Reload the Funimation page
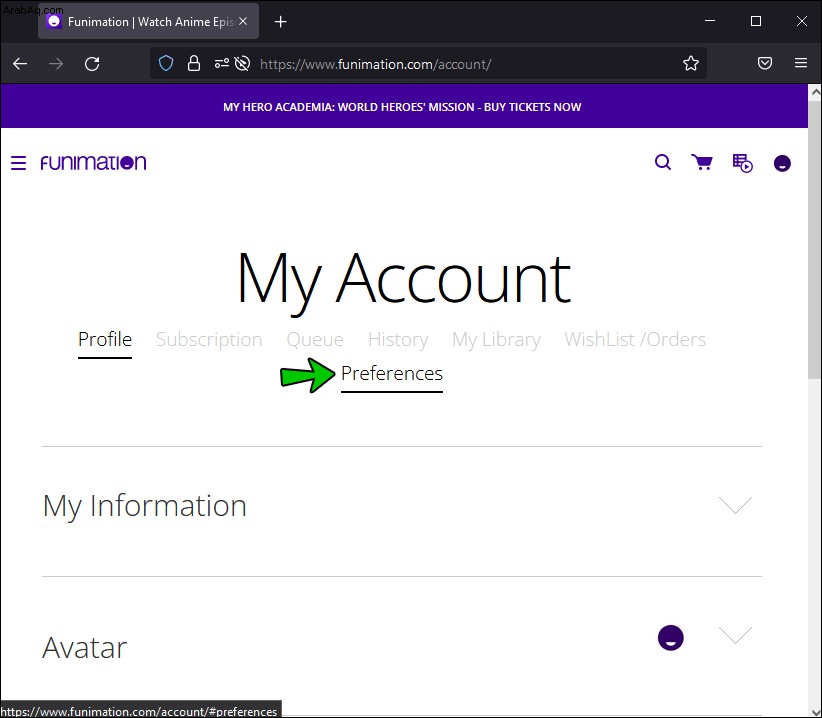 (92, 64)
